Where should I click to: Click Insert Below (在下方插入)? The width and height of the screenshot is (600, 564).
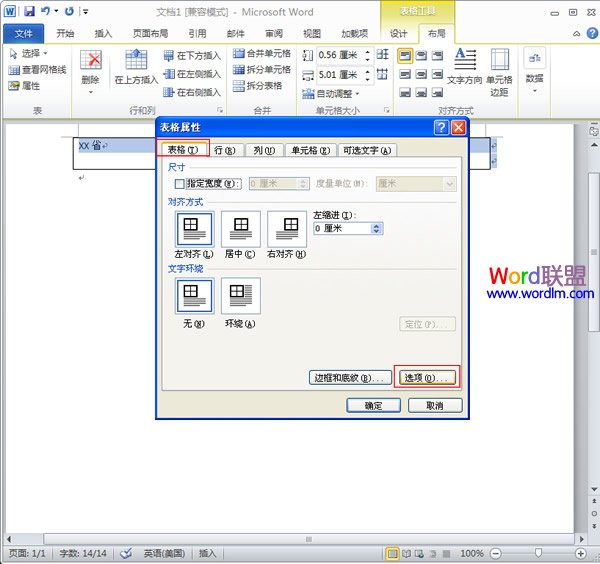[192, 56]
